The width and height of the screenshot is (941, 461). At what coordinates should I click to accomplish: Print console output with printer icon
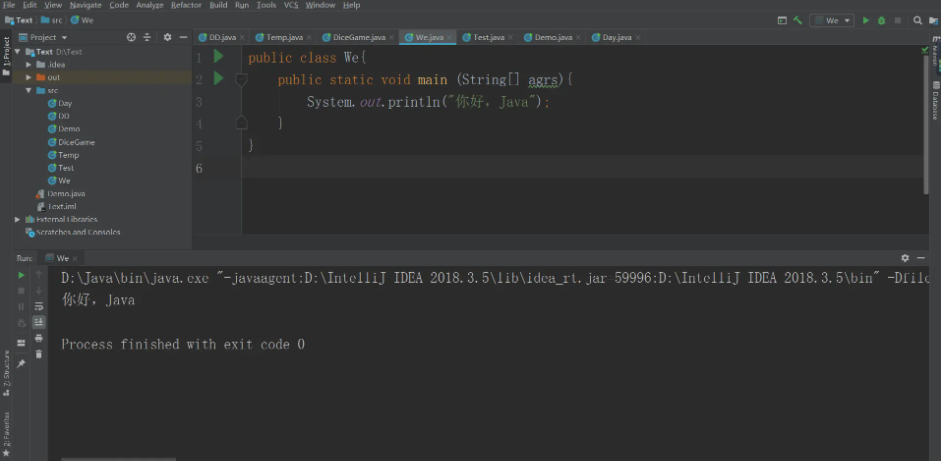(39, 339)
